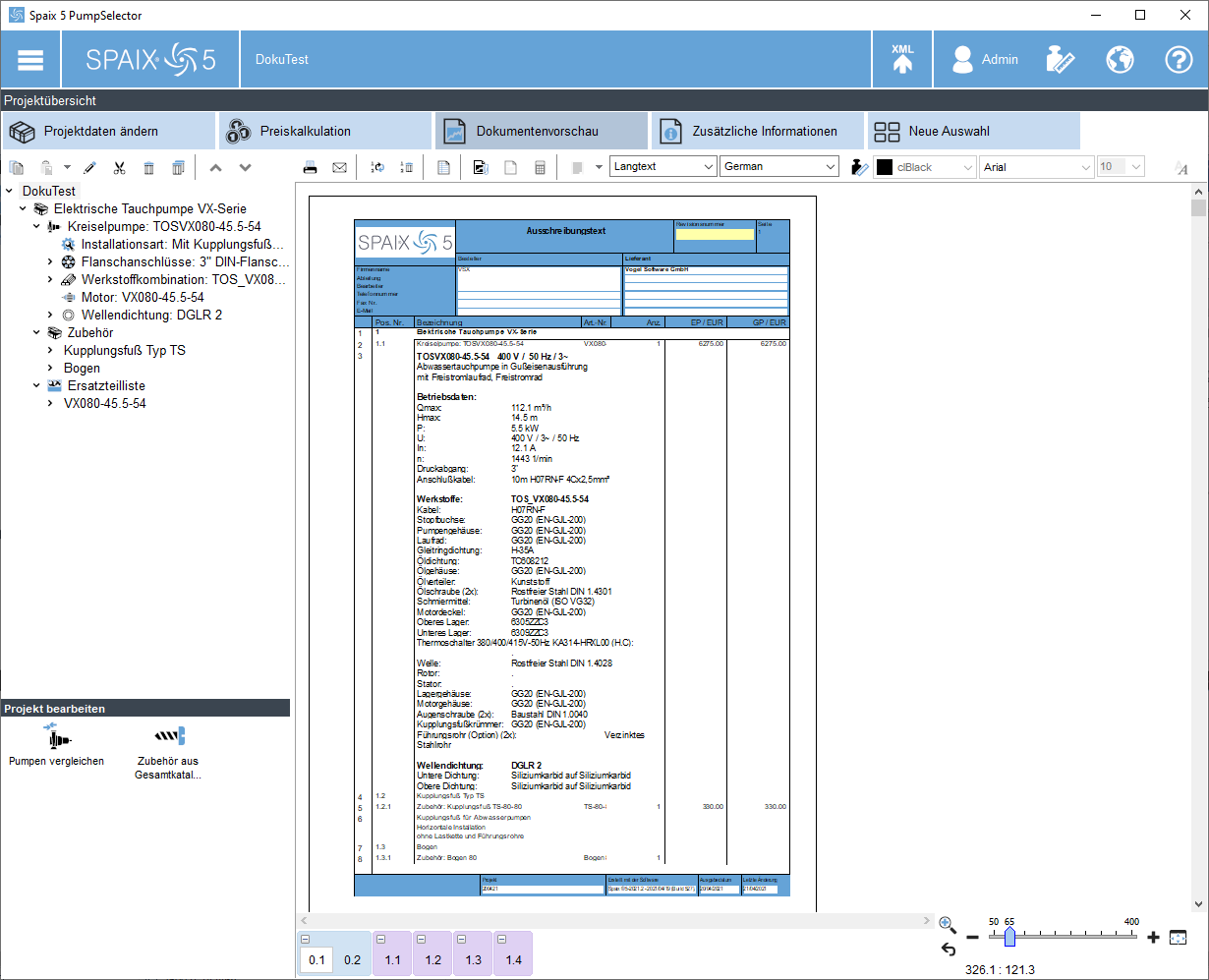Send document via email envelope icon
This screenshot has height=980, width=1209.
(339, 168)
